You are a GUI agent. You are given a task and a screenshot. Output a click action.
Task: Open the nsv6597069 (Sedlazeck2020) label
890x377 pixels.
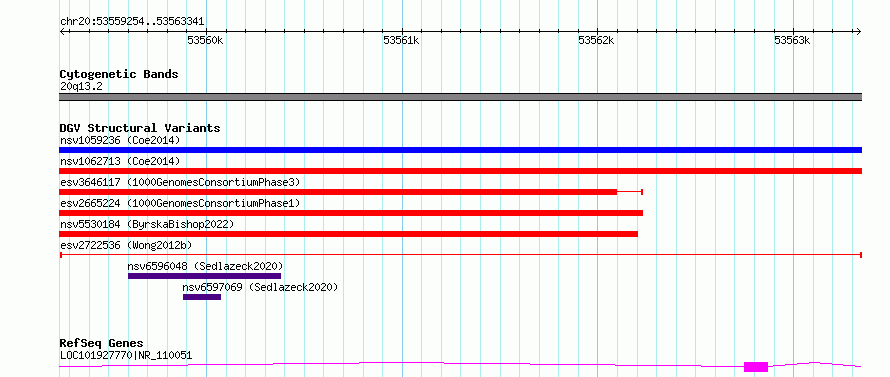pyautogui.click(x=260, y=287)
